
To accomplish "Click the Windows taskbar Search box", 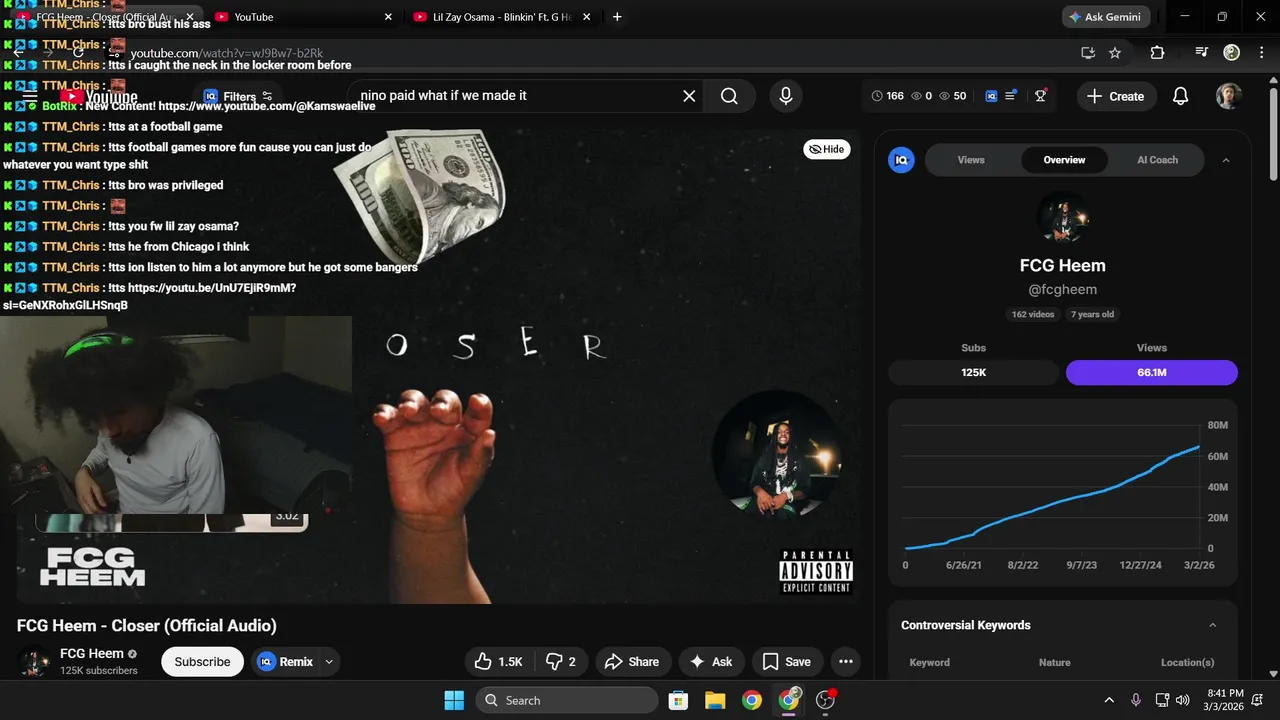I will pos(567,700).
